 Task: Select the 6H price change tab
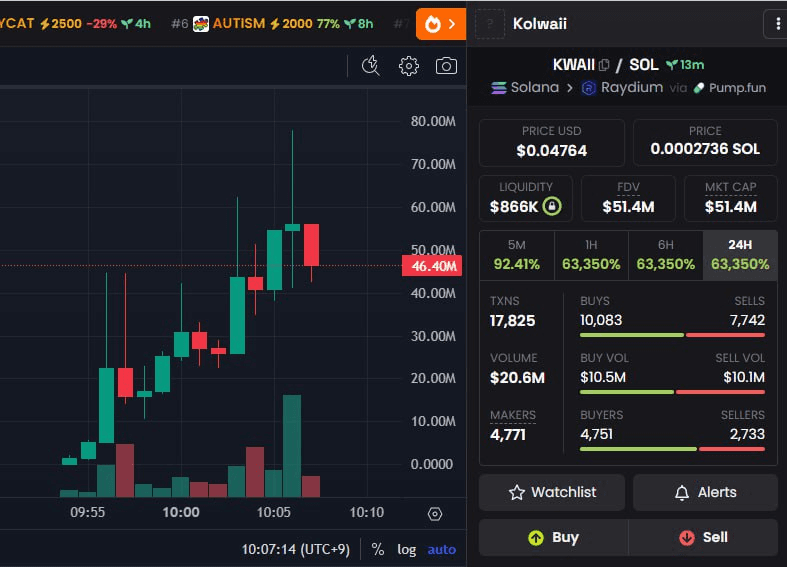pos(666,255)
